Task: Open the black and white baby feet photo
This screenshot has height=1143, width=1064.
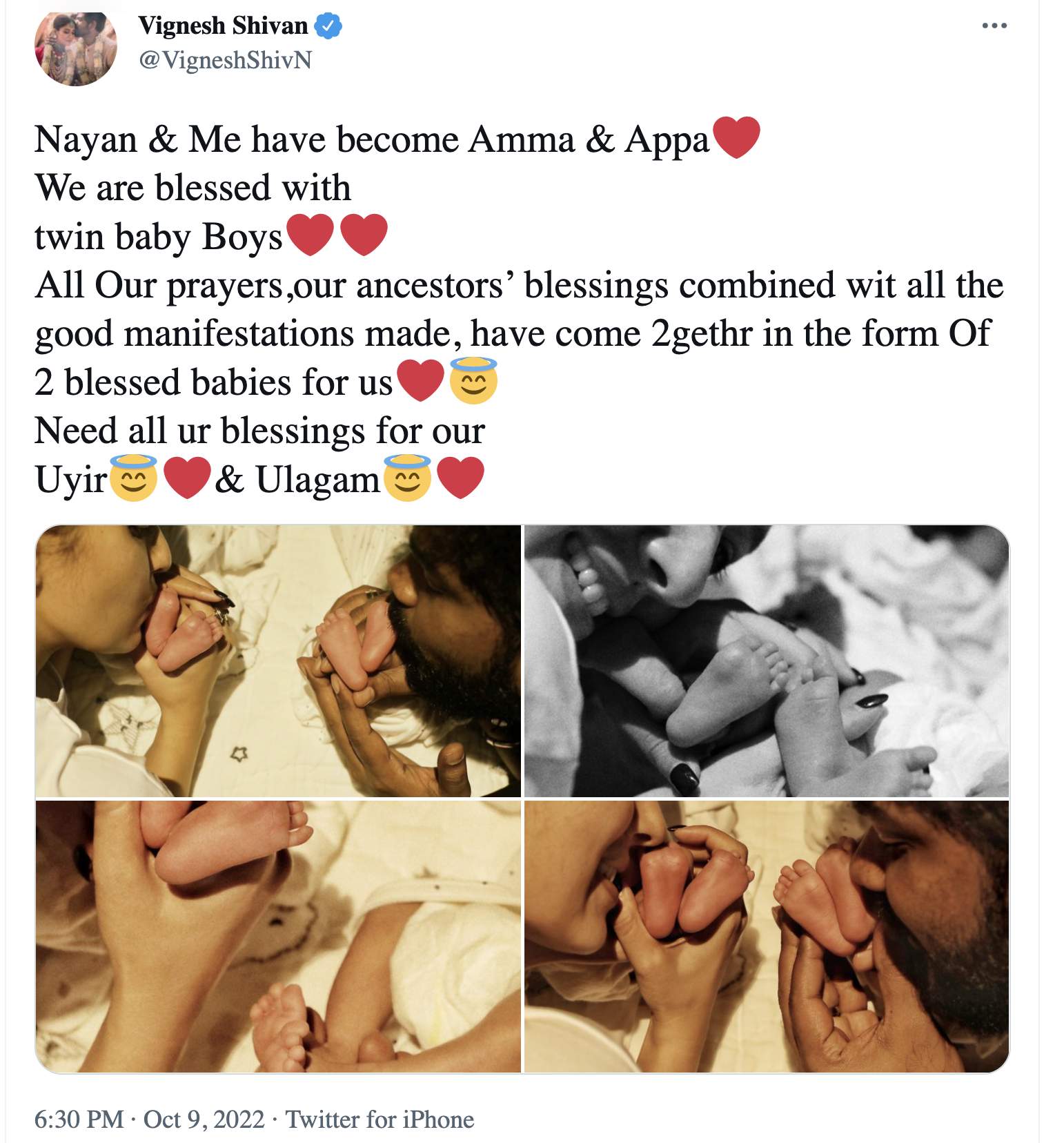Action: coord(767,661)
